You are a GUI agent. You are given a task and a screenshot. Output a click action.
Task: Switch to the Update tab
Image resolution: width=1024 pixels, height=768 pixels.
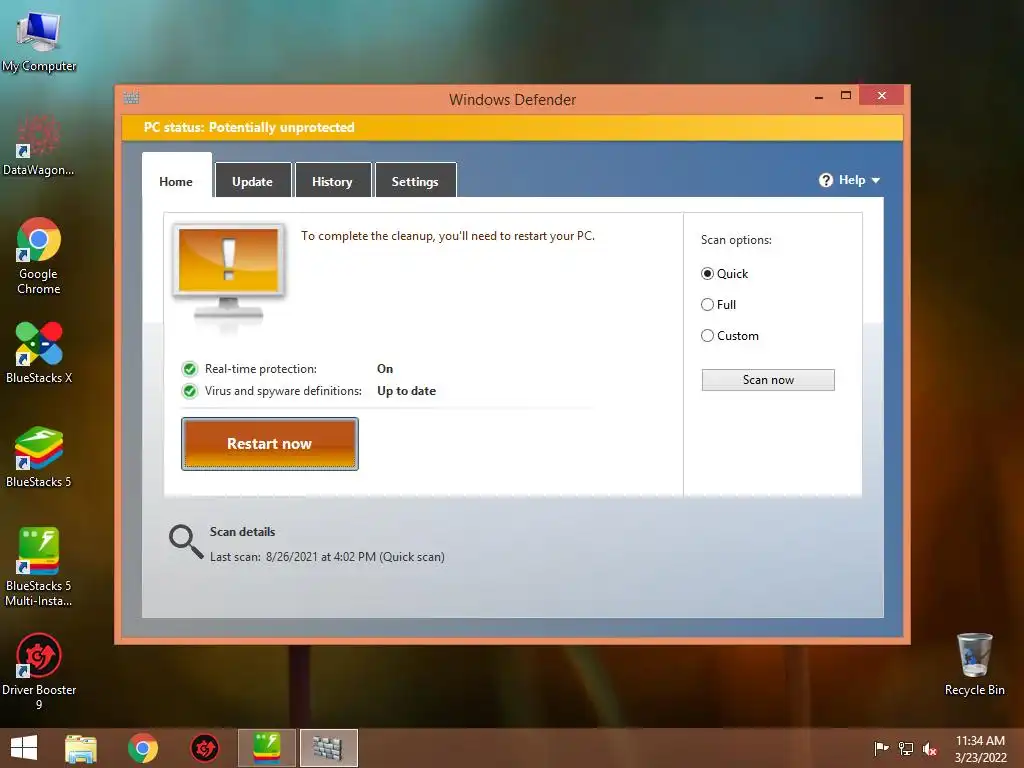point(253,181)
